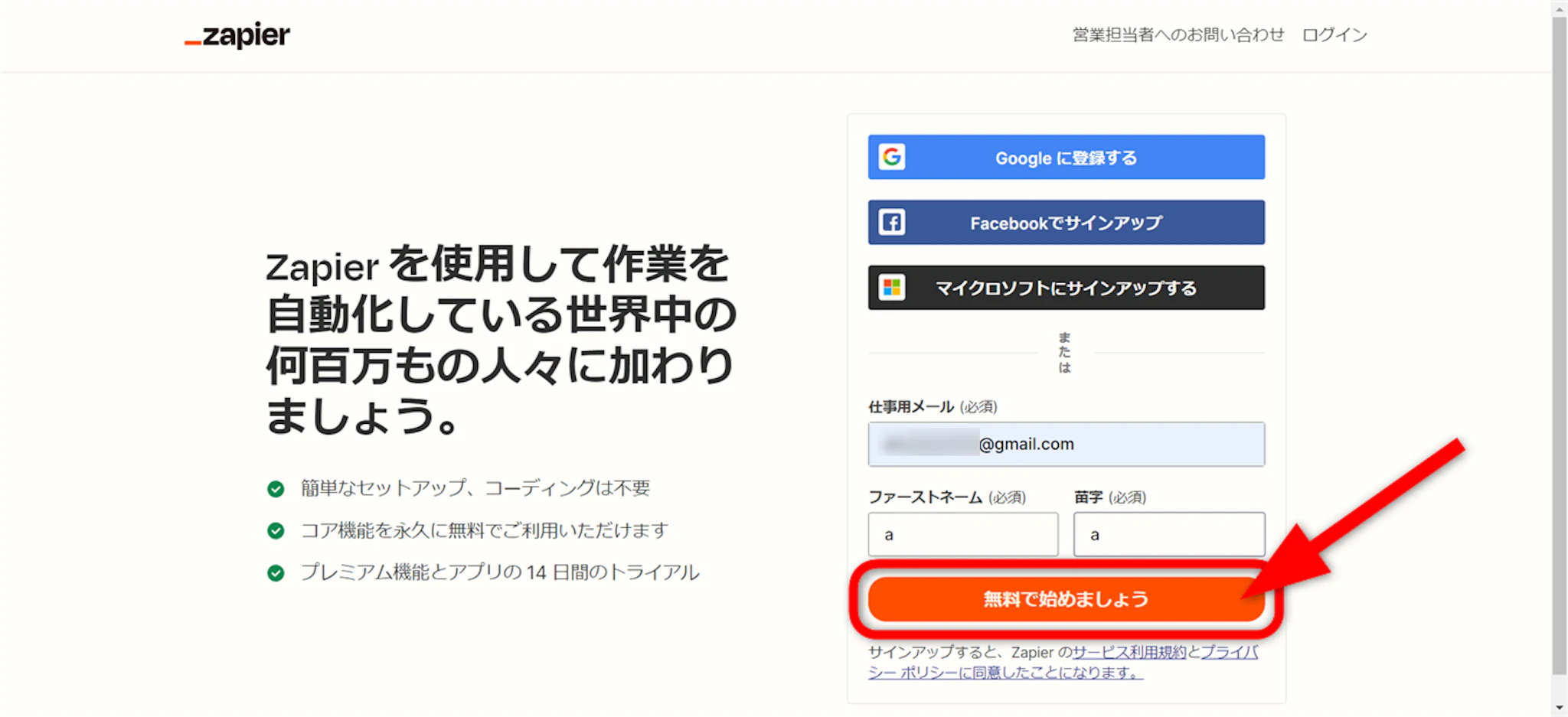Click the 簡単なセットアップ、コーディングは不要 text

point(475,488)
